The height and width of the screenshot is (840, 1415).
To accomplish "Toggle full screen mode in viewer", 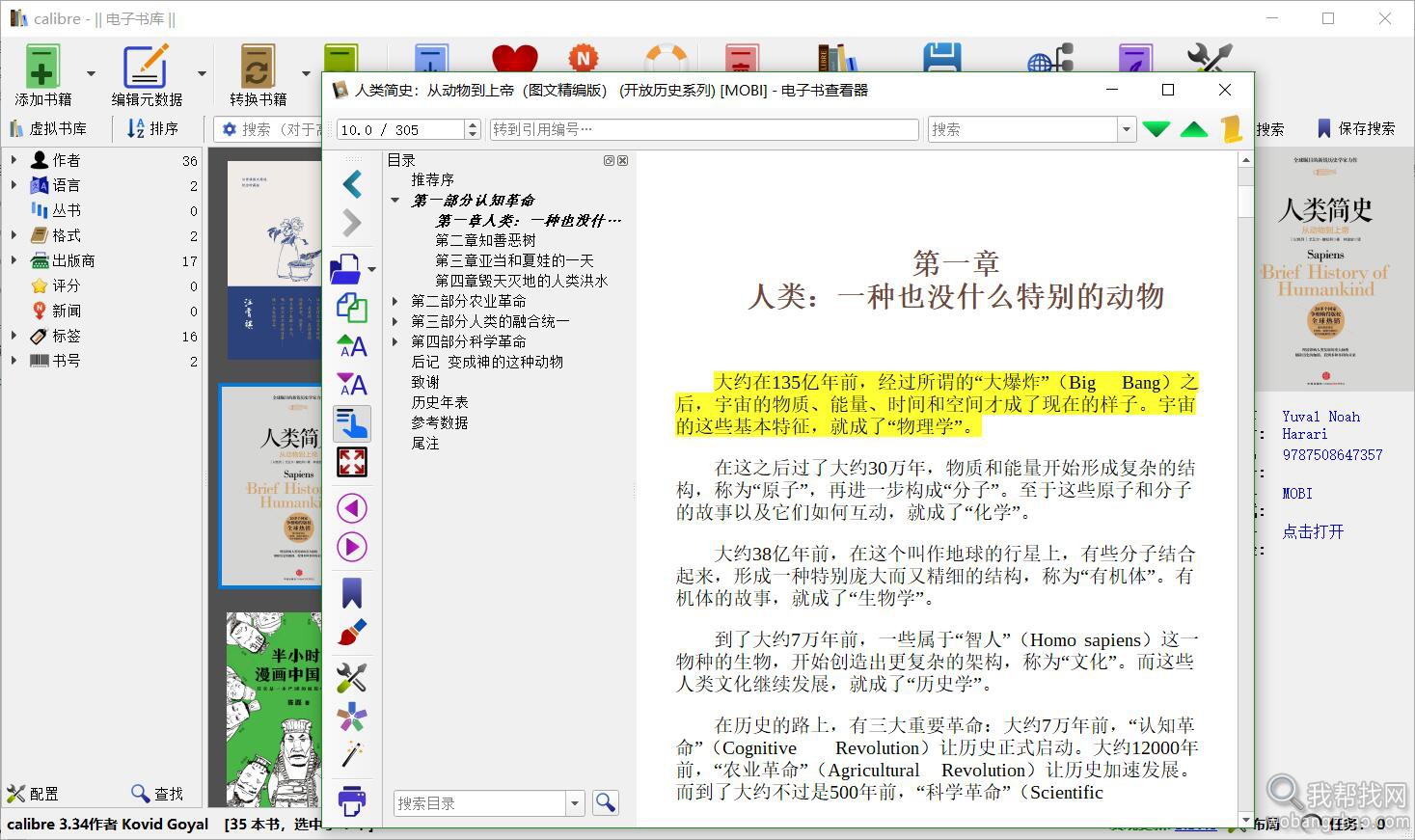I will pyautogui.click(x=352, y=462).
